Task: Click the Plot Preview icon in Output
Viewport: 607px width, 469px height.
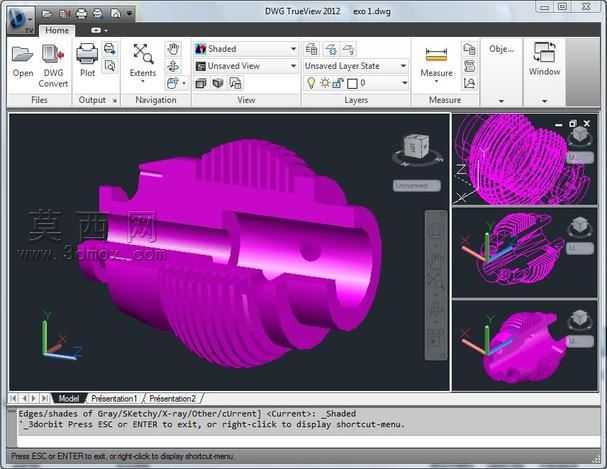Action: coord(110,66)
